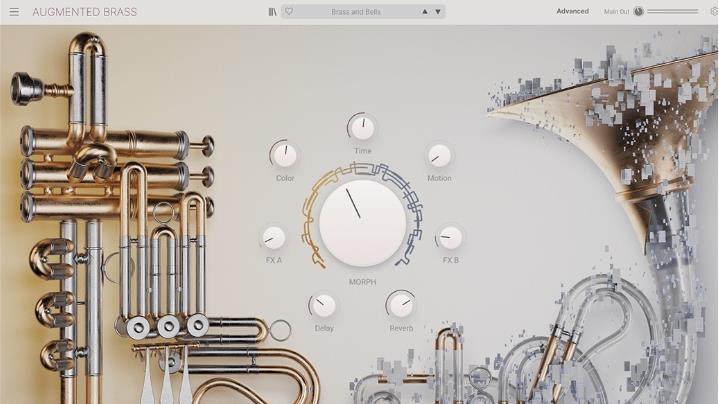Click the Motion knob

[439, 155]
